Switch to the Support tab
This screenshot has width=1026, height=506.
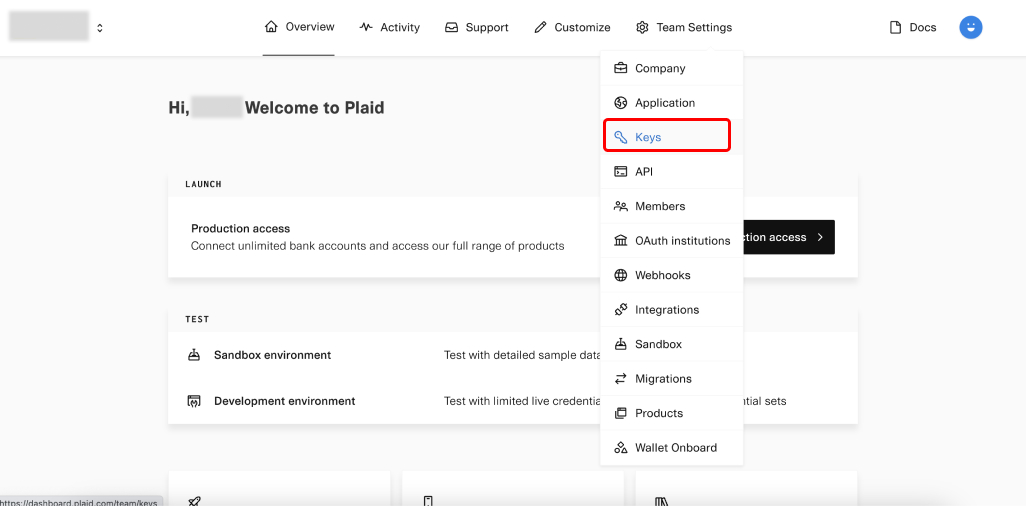(476, 28)
